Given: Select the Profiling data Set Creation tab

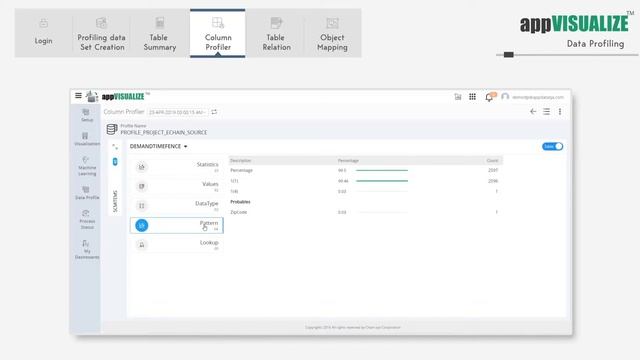Looking at the screenshot, I should [x=102, y=33].
